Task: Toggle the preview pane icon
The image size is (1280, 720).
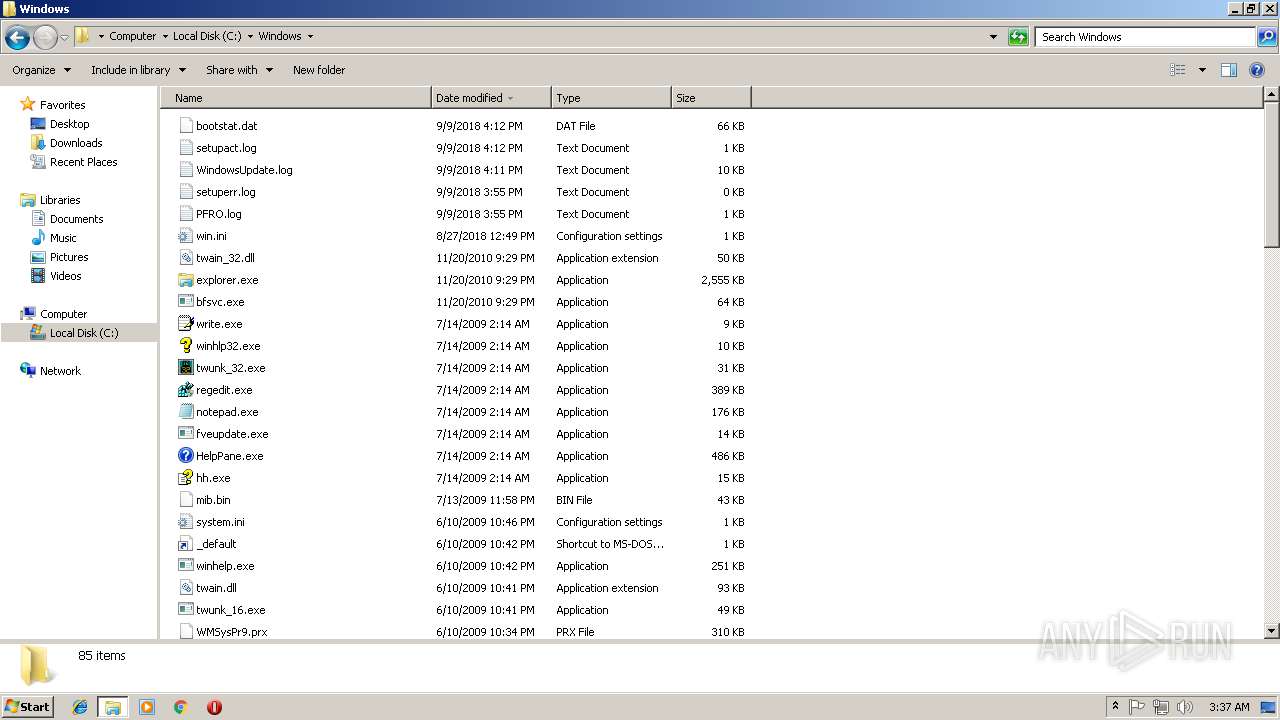Action: click(1229, 70)
